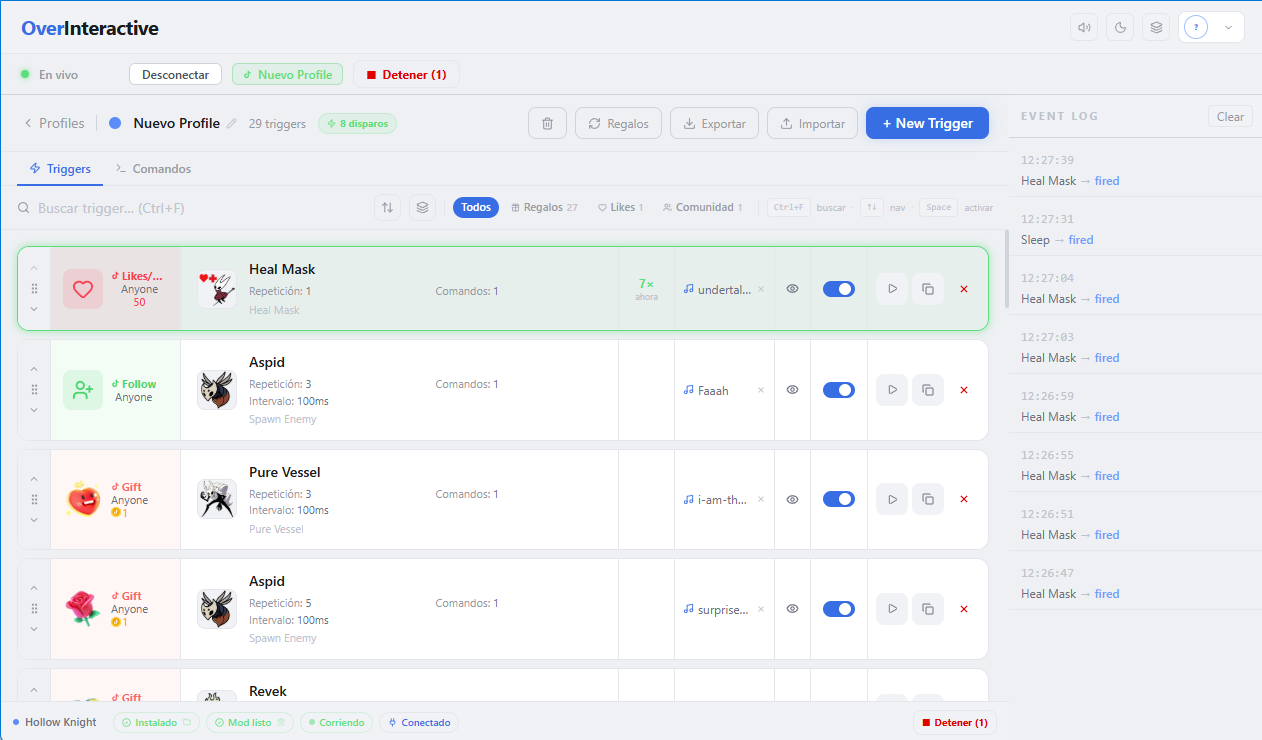Duplicate the Follow Aspid trigger
1262x740 pixels.
click(x=928, y=390)
